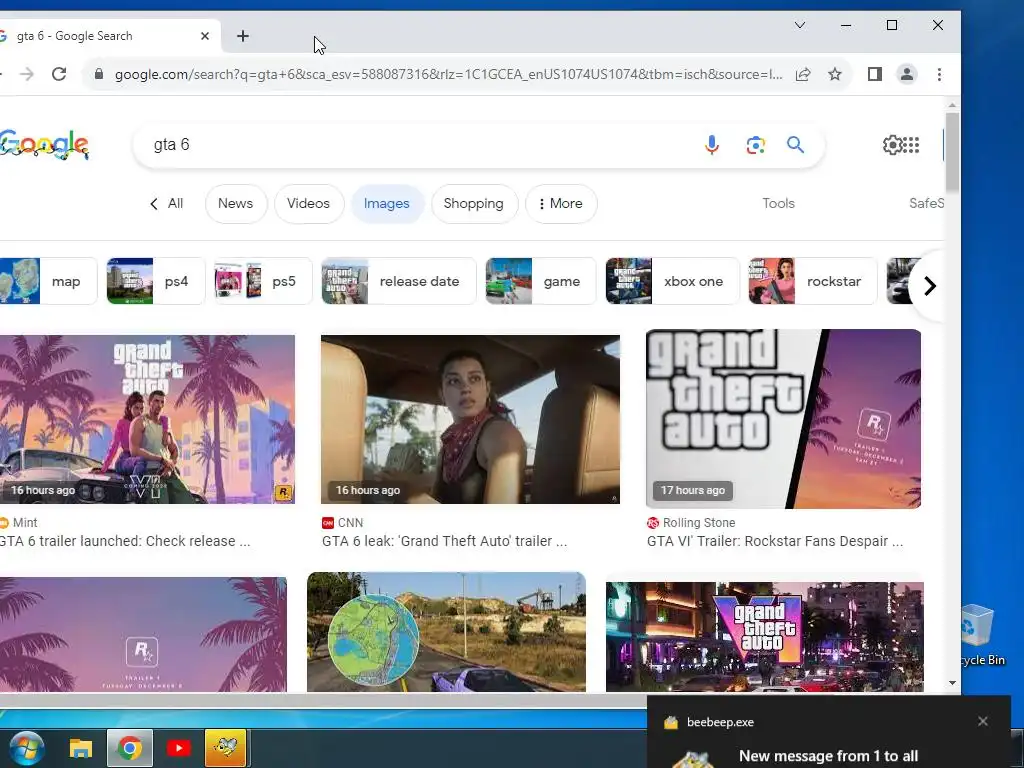Click the scrollbar down arrow
Screen dimensions: 1024x768
click(x=952, y=682)
